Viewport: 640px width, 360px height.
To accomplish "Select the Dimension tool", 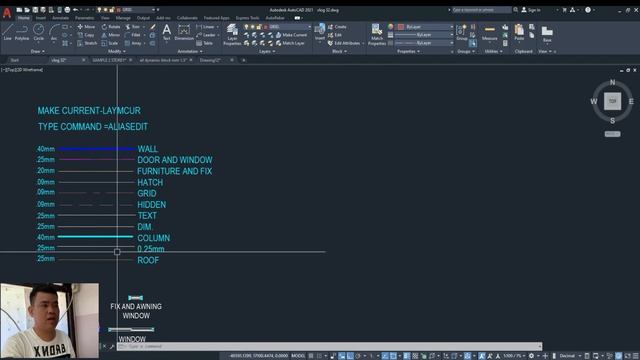I will (x=184, y=32).
